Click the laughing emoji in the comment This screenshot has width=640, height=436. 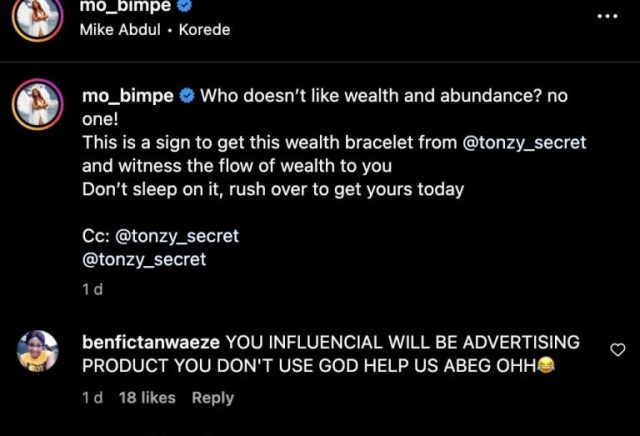[546, 366]
